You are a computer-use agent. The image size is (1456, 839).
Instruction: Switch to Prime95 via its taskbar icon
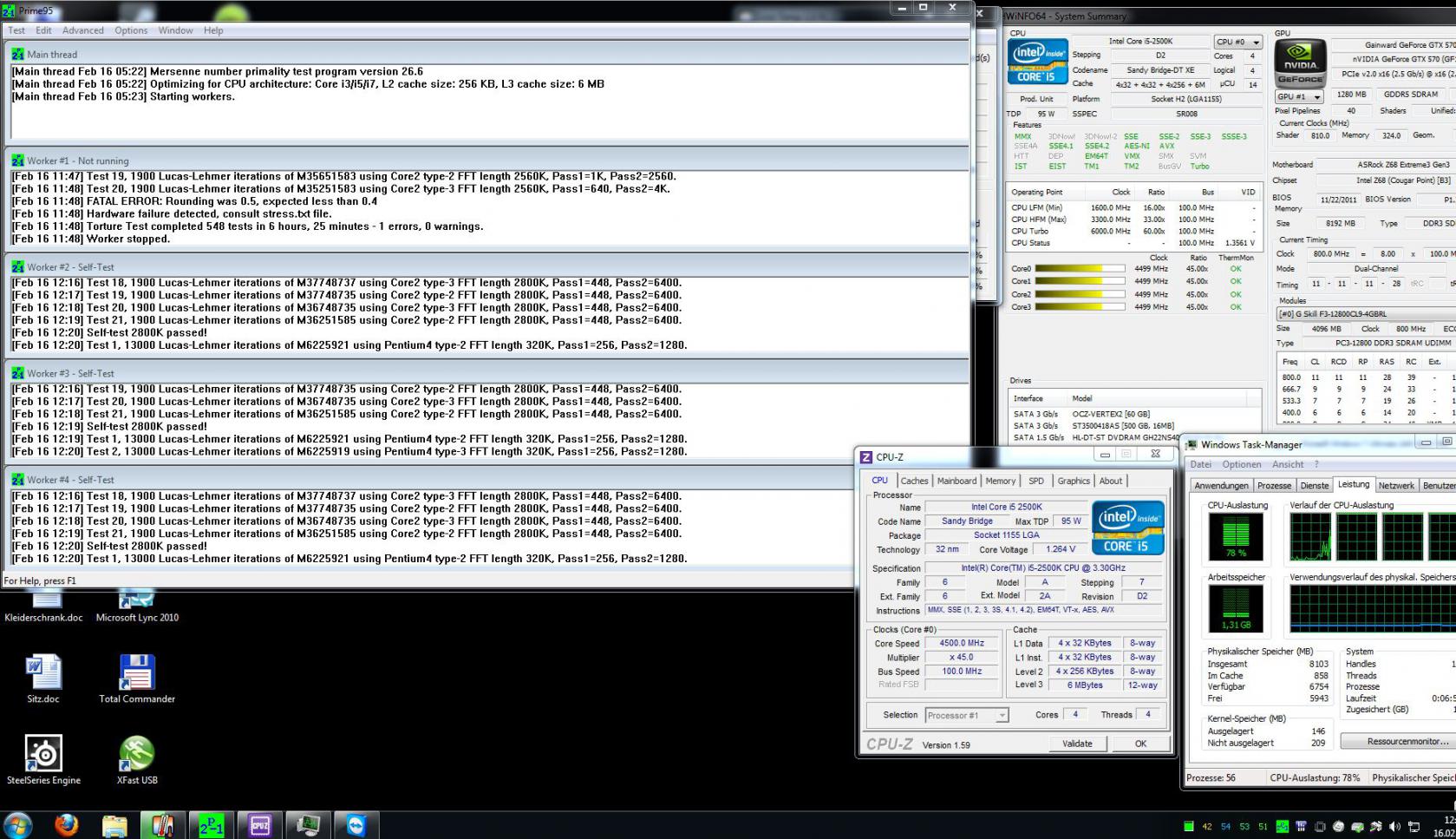[x=211, y=826]
